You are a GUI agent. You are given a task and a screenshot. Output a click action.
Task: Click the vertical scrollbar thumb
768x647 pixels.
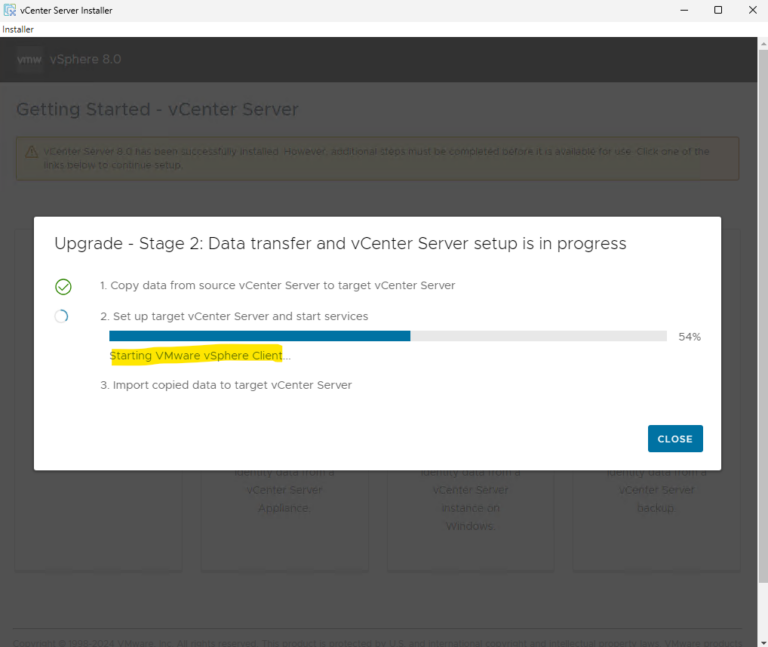[763, 315]
